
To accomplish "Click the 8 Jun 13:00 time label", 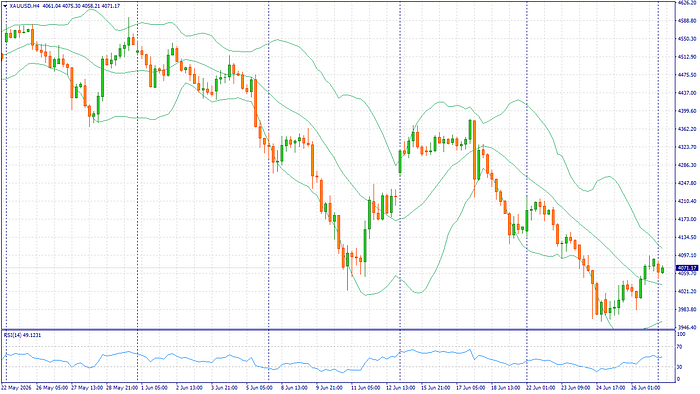I will tap(294, 388).
